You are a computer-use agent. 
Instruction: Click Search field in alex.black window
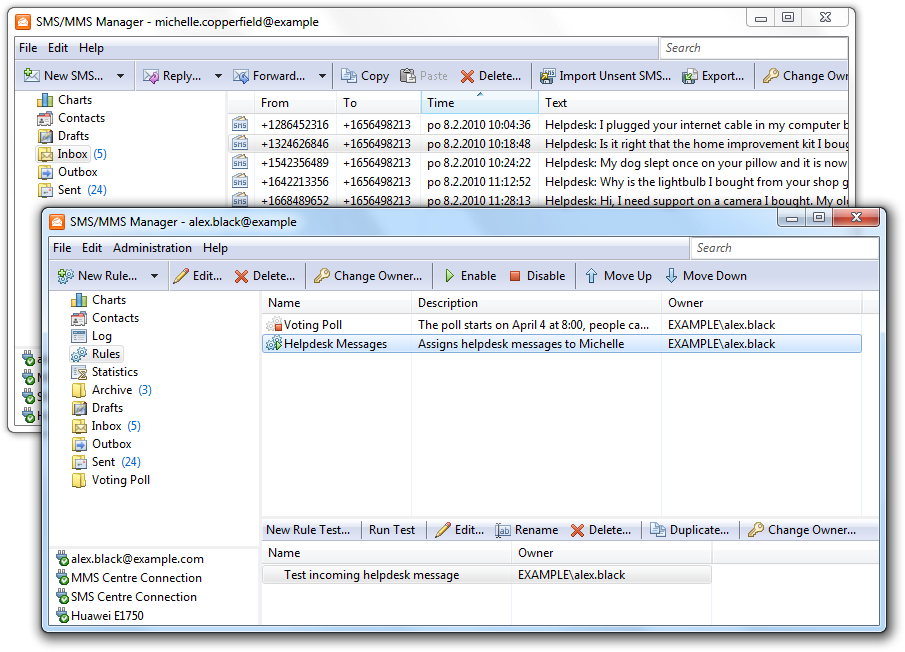click(x=784, y=248)
